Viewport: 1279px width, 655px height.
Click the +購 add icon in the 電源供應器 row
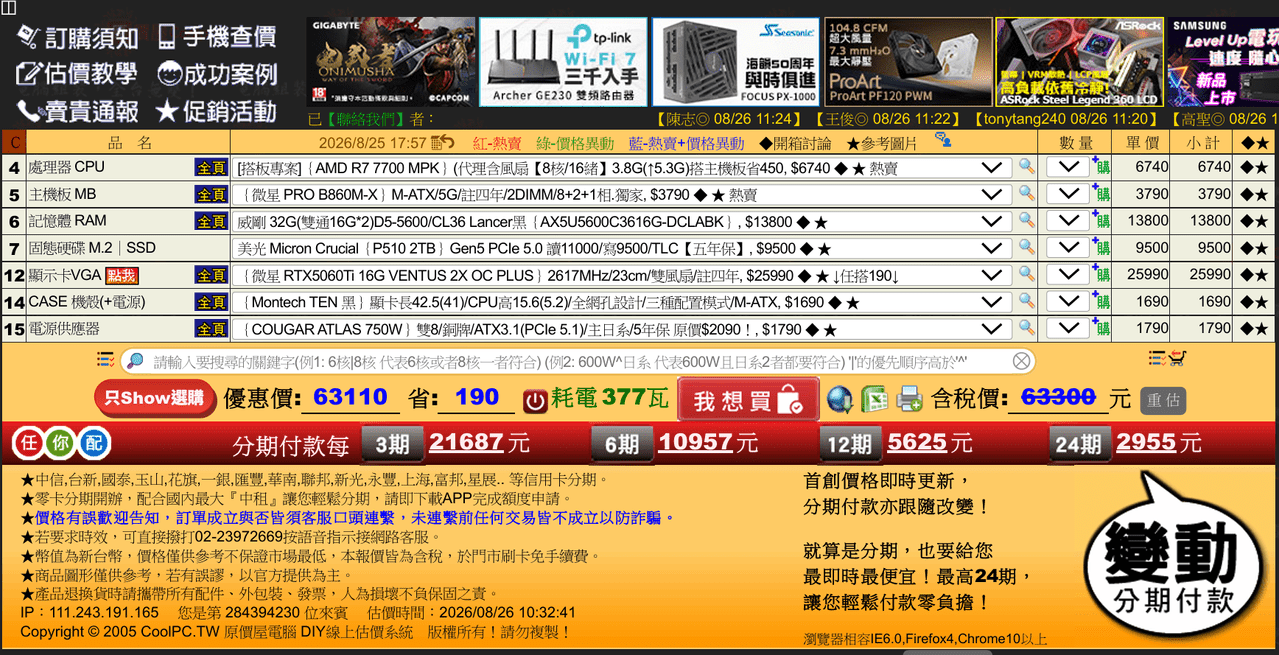coord(1101,328)
